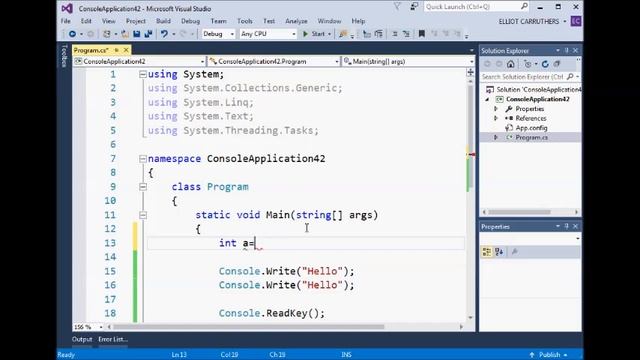Collapse the class Program block
Screen dimensions: 640x360
[142, 187]
